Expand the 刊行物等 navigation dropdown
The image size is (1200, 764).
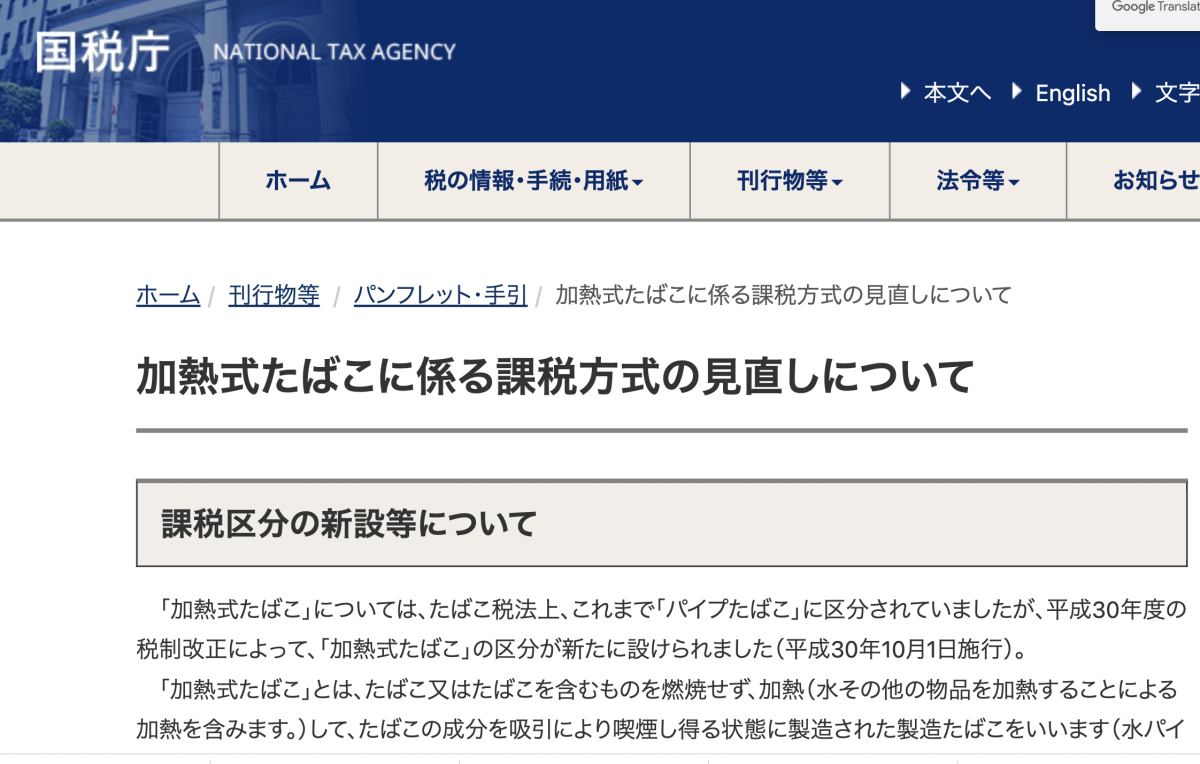click(789, 181)
